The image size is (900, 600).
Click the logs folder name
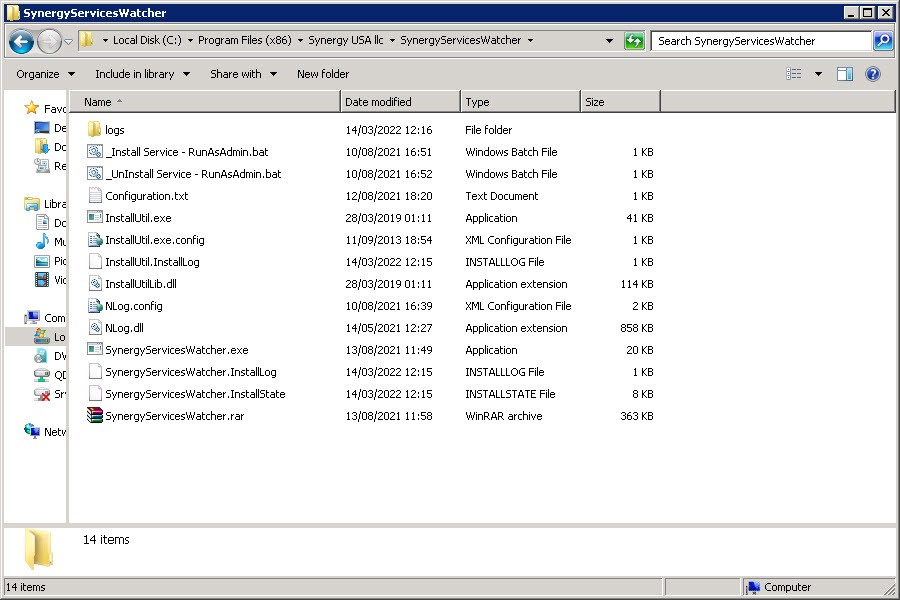[x=115, y=130]
